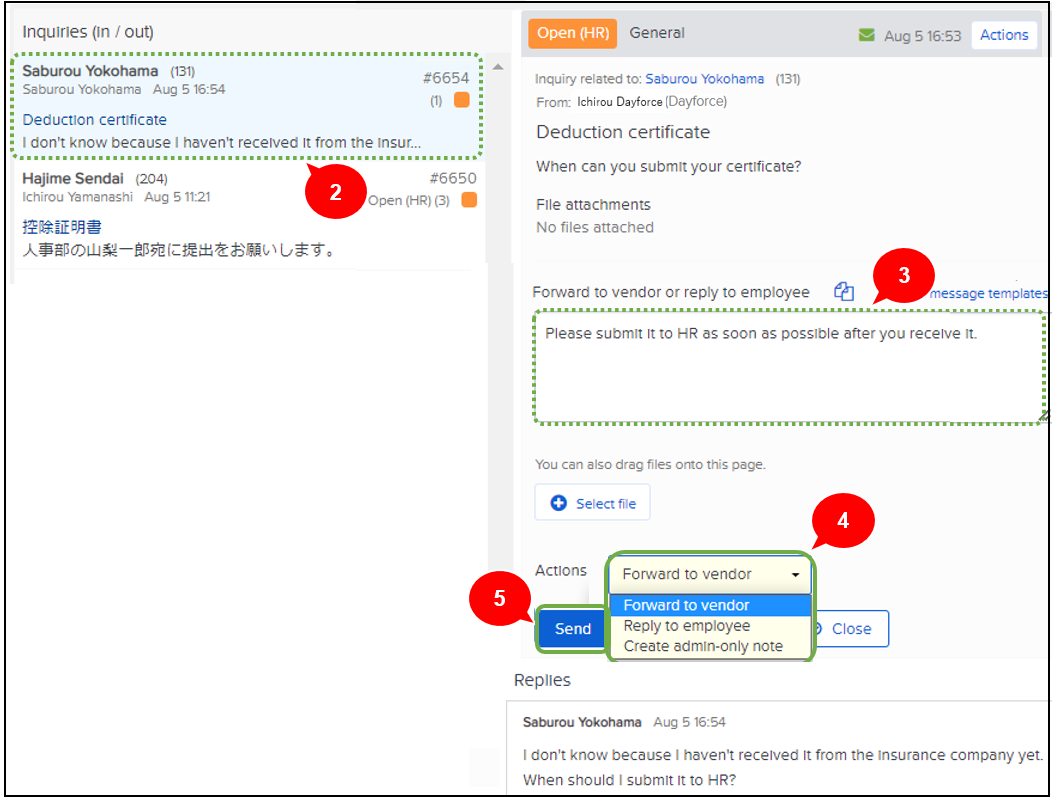
Task: Click the green envelope icon beside the date
Action: pyautogui.click(x=866, y=35)
